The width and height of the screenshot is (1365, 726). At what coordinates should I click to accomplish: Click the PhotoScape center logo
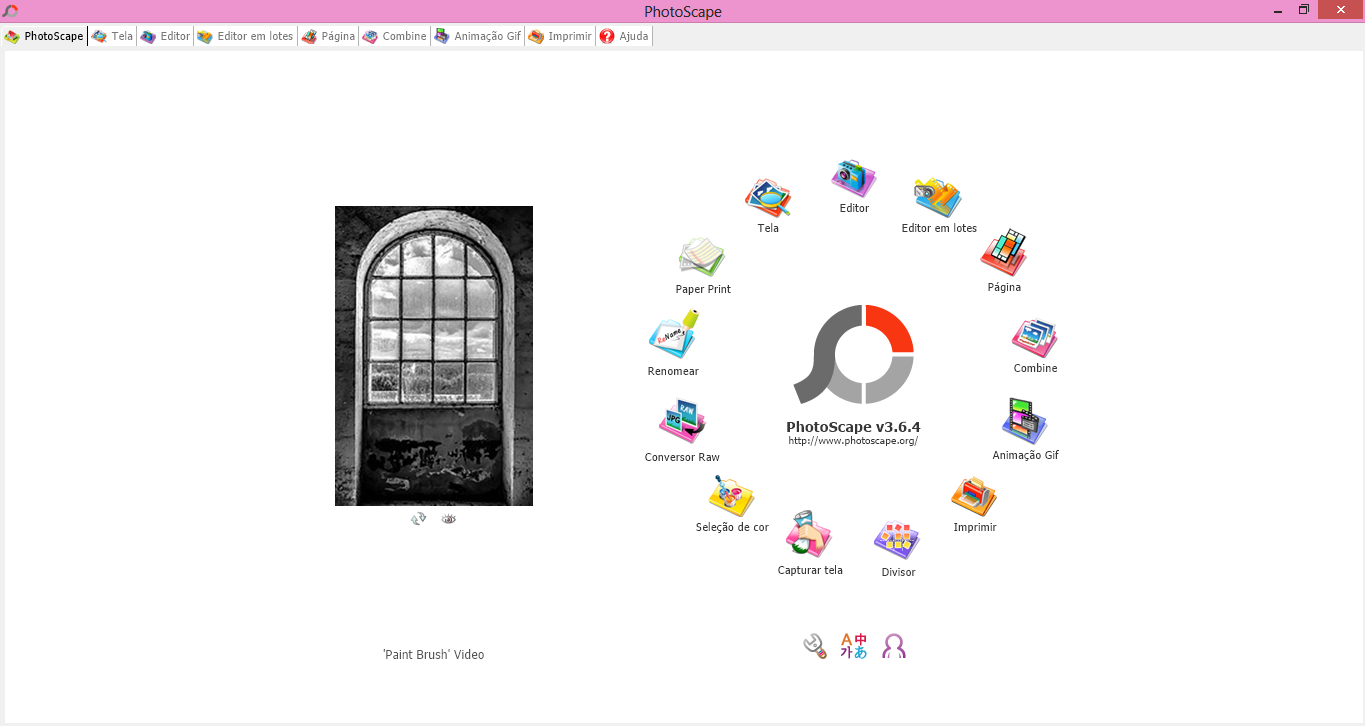pos(854,354)
